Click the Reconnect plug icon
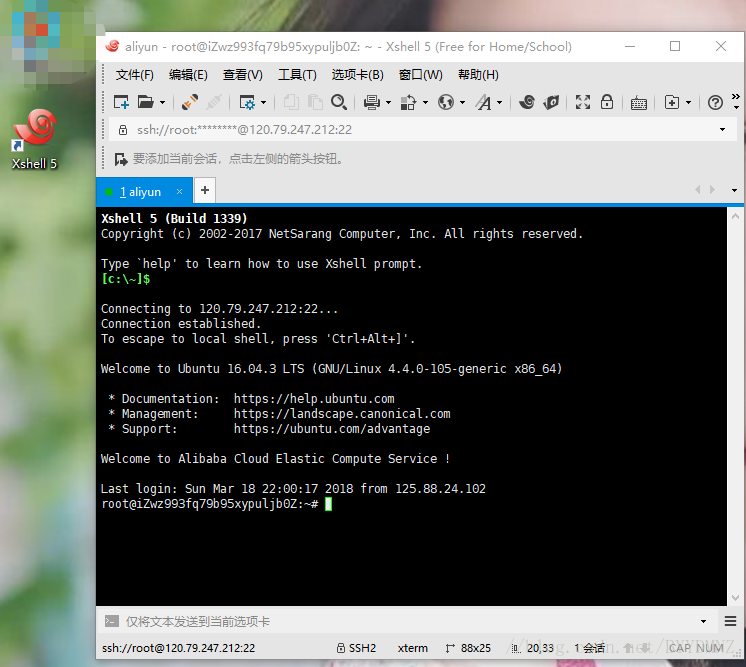 click(190, 102)
